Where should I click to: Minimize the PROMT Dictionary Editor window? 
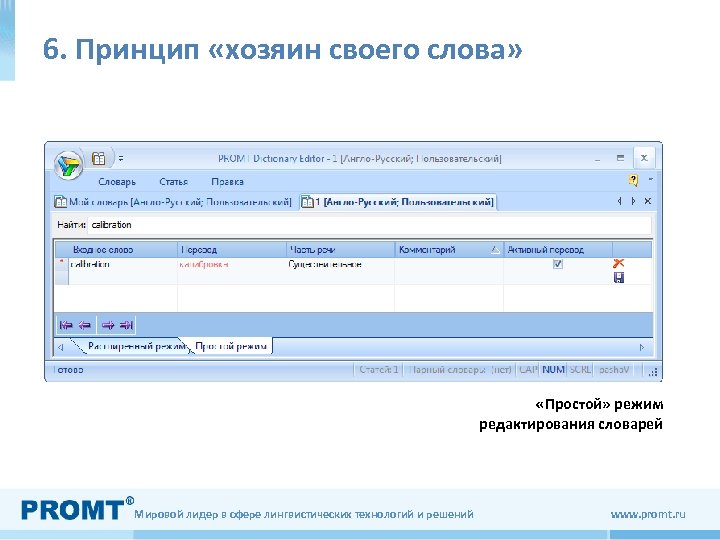tap(597, 159)
